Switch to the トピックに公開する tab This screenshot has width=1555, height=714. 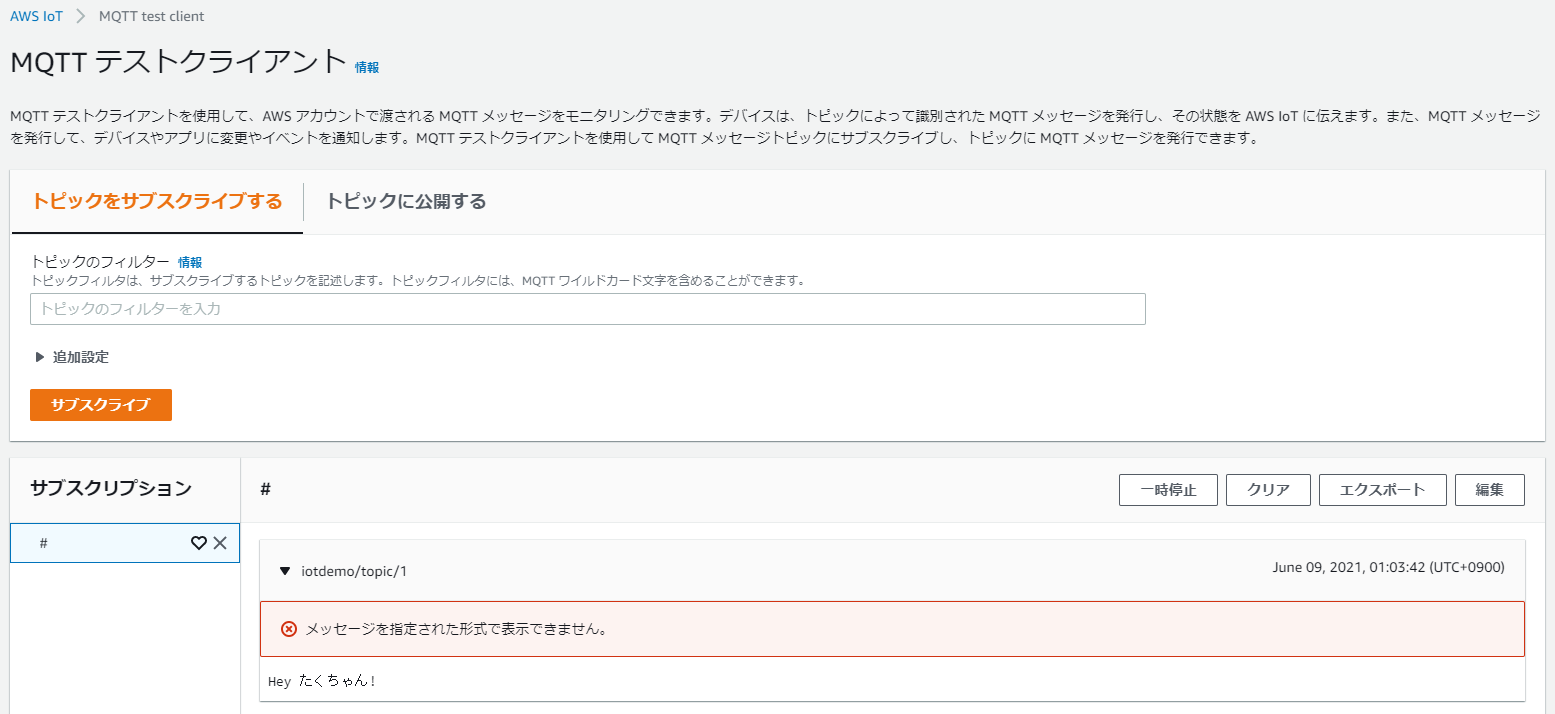click(404, 200)
